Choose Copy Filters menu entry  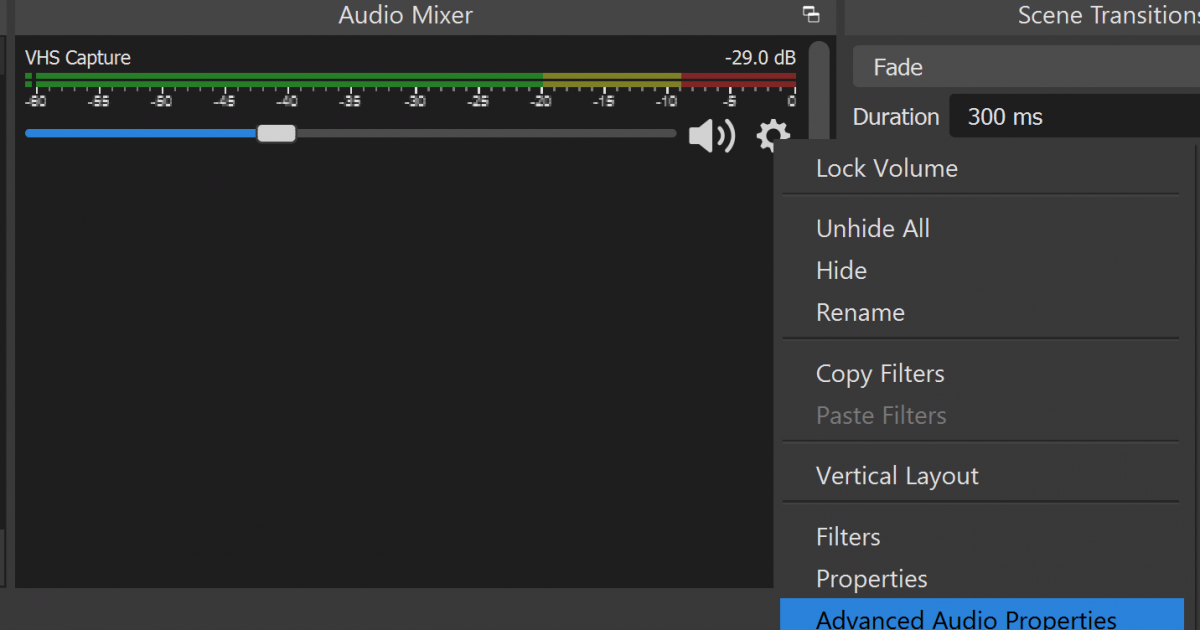(x=880, y=374)
